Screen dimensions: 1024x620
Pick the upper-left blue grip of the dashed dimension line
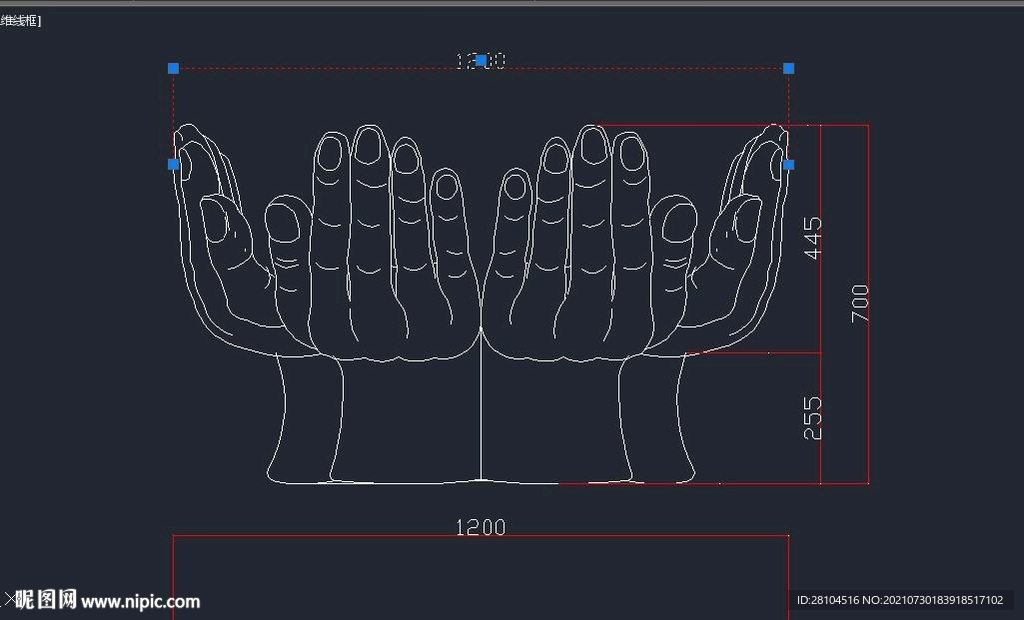coord(173,68)
